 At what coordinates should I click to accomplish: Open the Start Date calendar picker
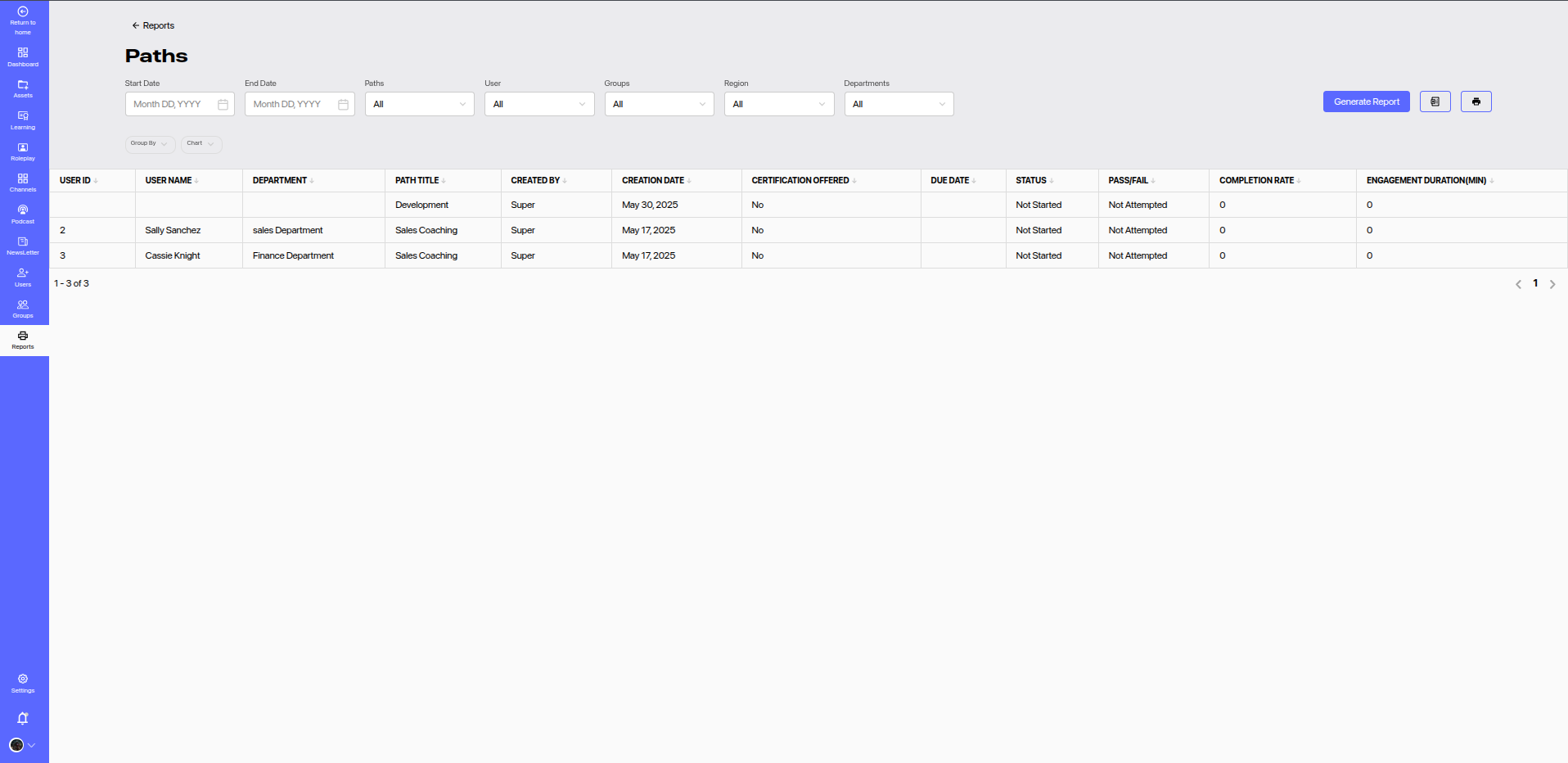(223, 105)
